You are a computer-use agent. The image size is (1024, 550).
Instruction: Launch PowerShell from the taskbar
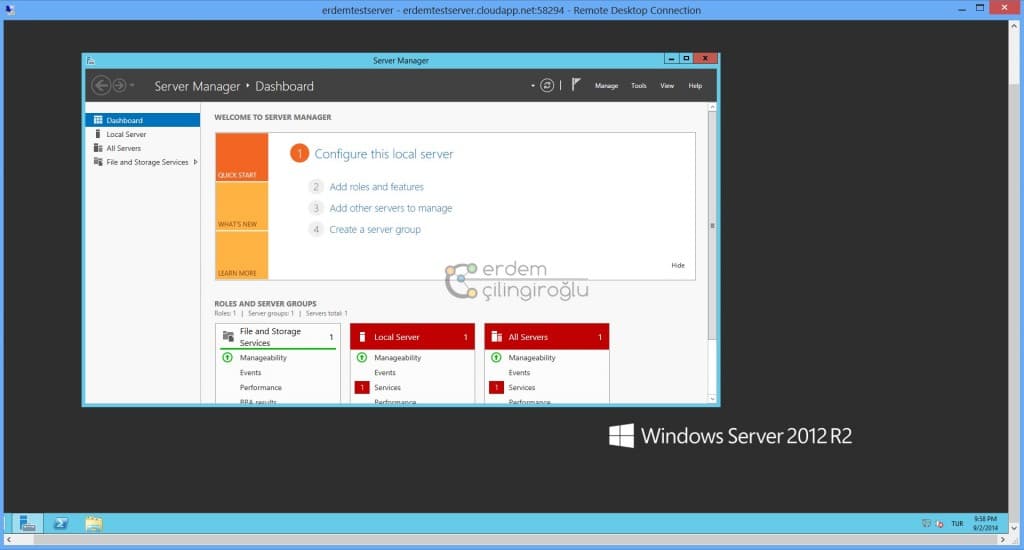click(x=61, y=523)
